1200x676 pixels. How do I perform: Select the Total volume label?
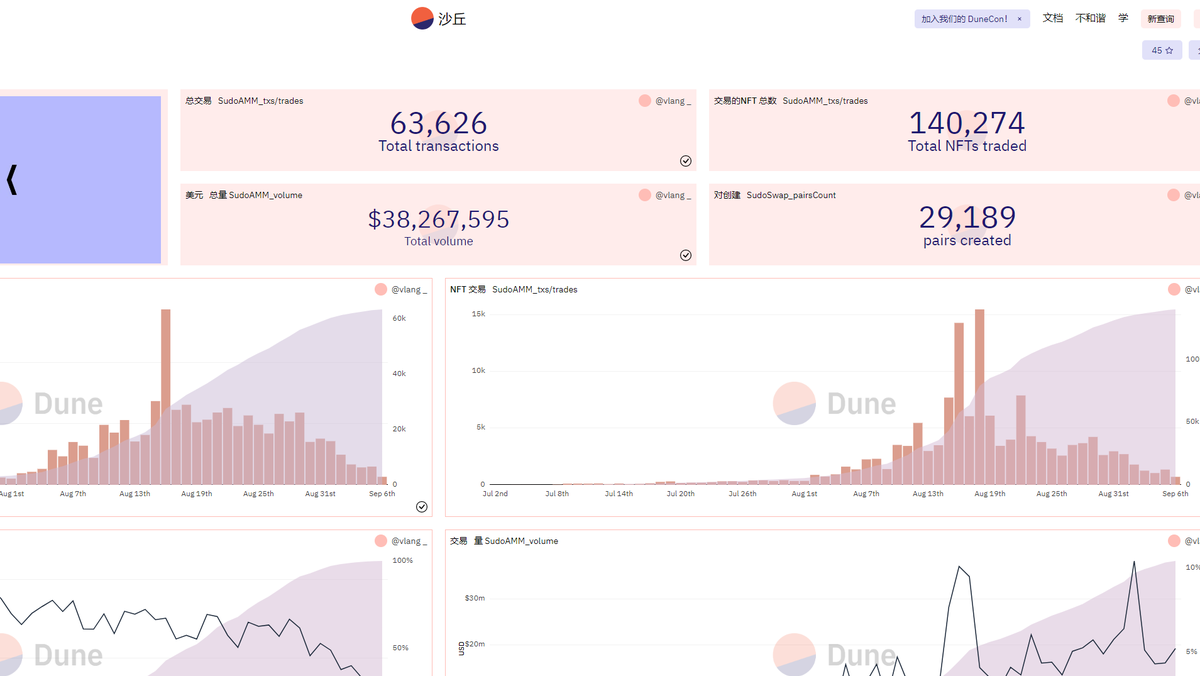click(438, 241)
